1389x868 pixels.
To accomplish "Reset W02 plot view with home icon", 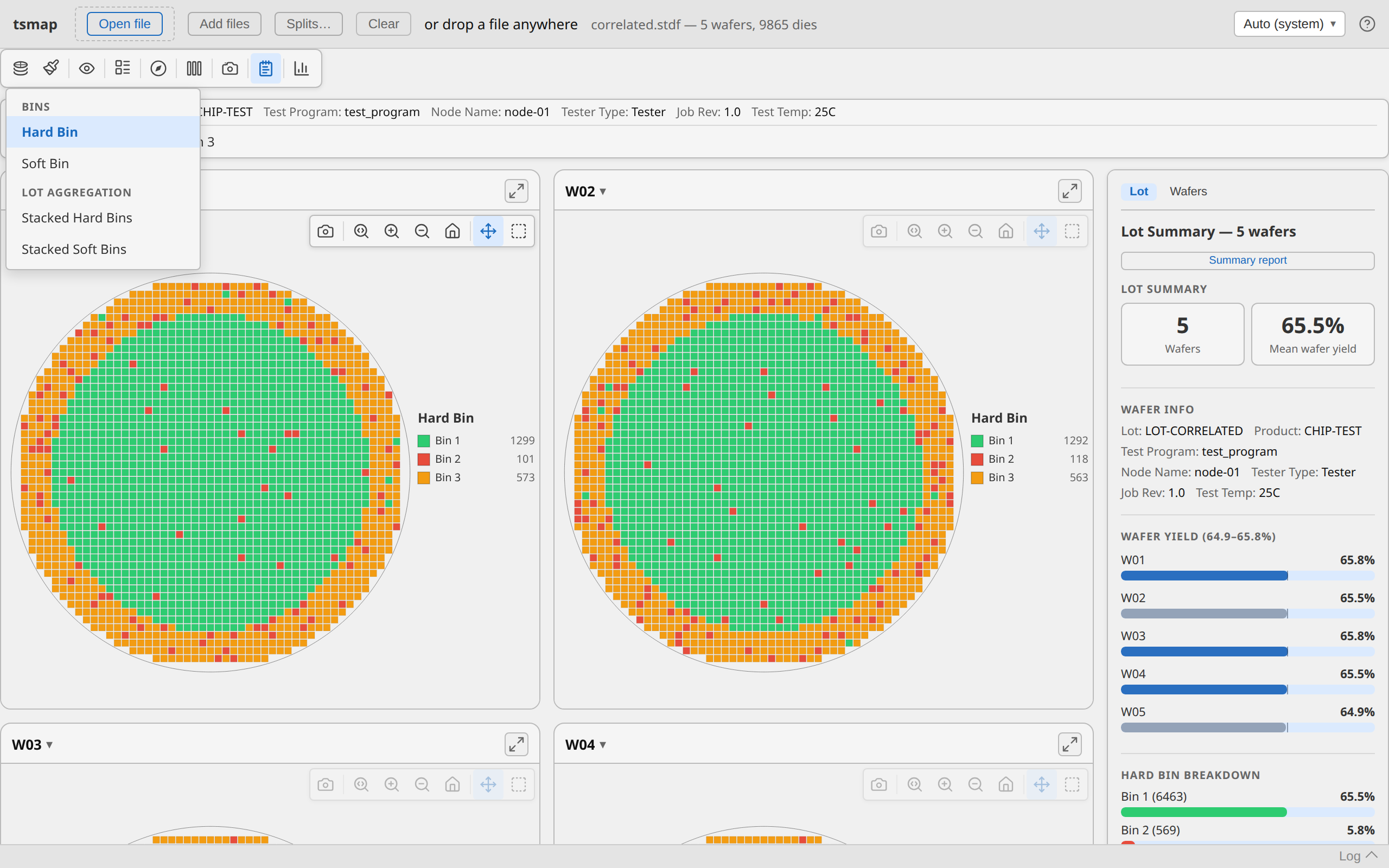I will [1005, 231].
